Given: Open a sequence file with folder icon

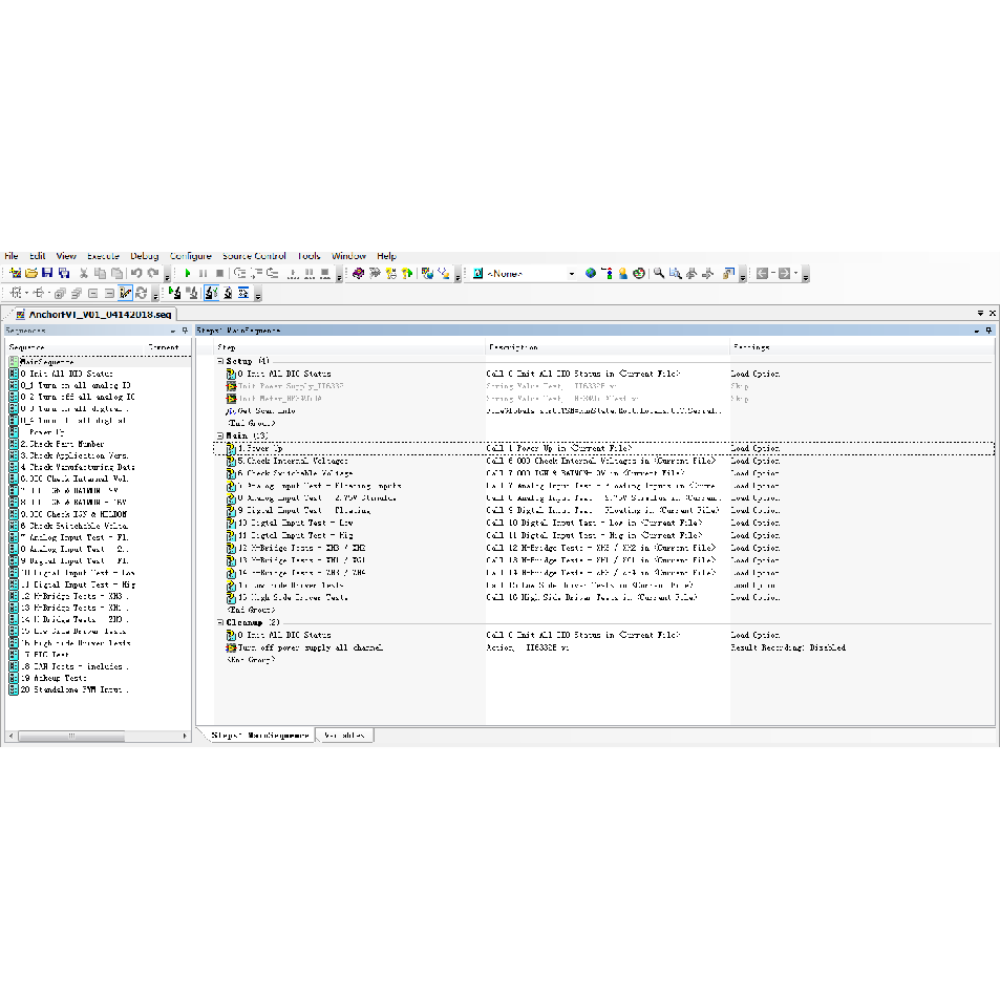Looking at the screenshot, I should (31, 273).
